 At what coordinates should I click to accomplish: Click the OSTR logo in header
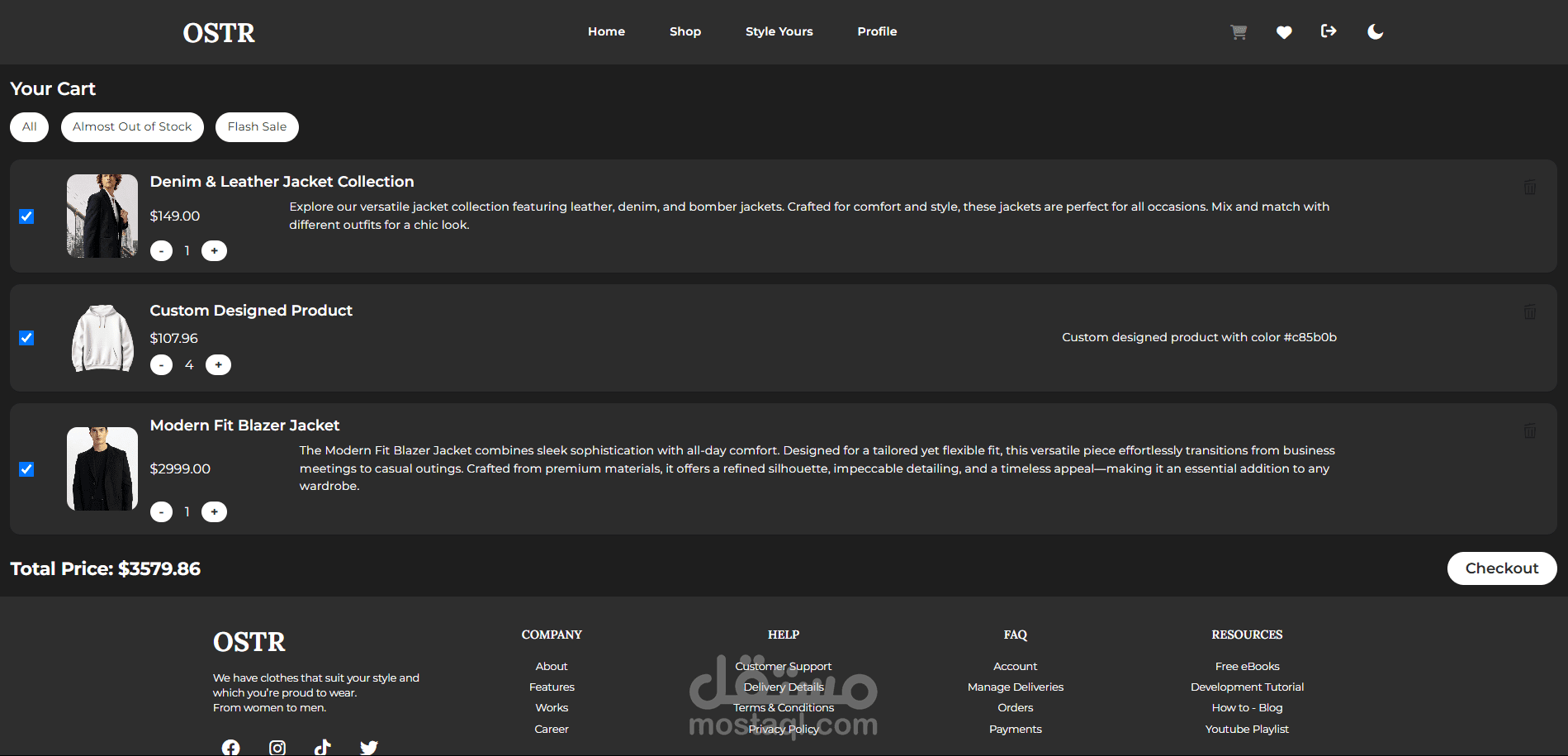219,33
